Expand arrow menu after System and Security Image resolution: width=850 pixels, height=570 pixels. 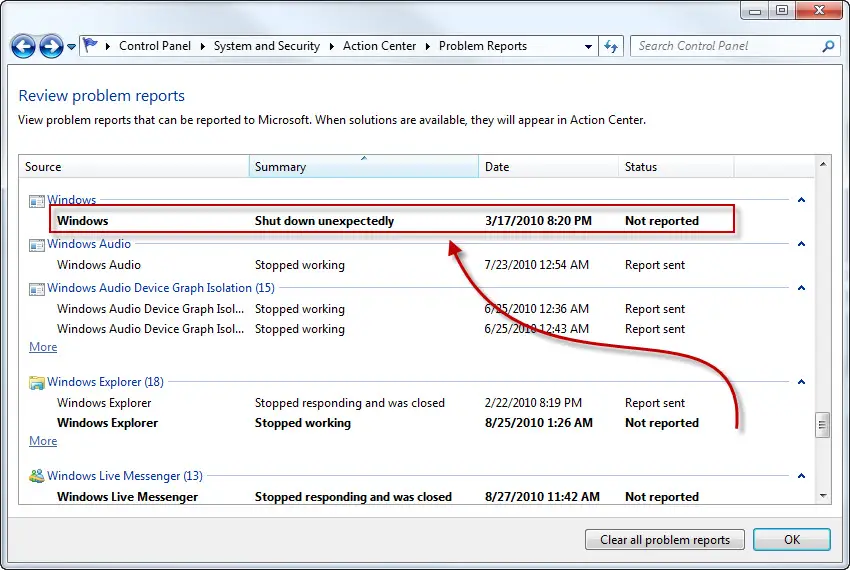(x=331, y=47)
